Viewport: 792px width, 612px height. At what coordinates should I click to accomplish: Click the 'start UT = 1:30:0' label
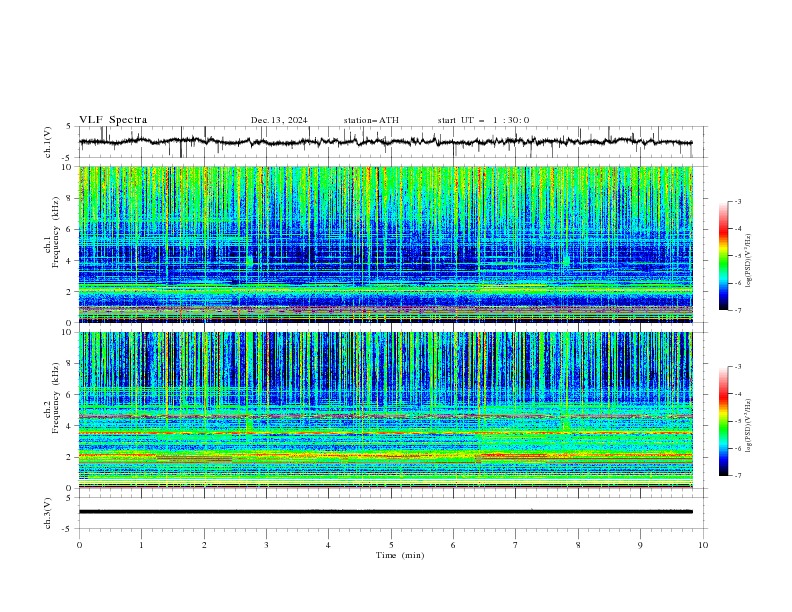[x=483, y=120]
